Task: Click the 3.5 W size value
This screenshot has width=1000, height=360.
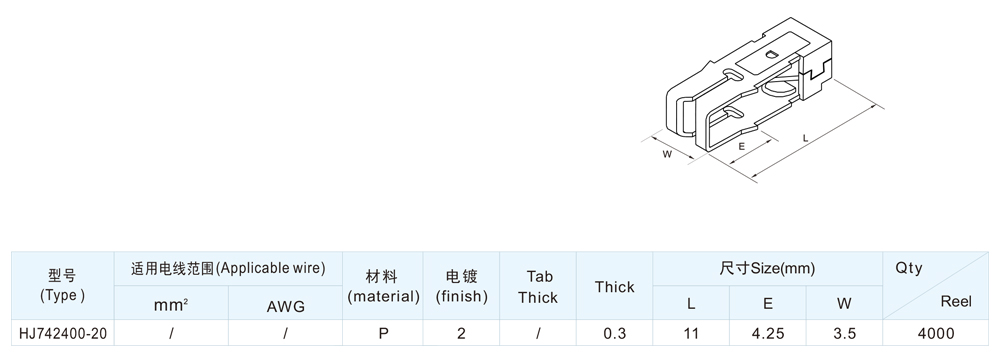Action: tap(844, 333)
